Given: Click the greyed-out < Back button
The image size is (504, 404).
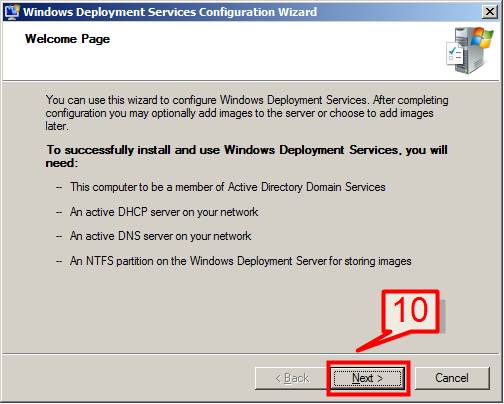Looking at the screenshot, I should 291,378.
